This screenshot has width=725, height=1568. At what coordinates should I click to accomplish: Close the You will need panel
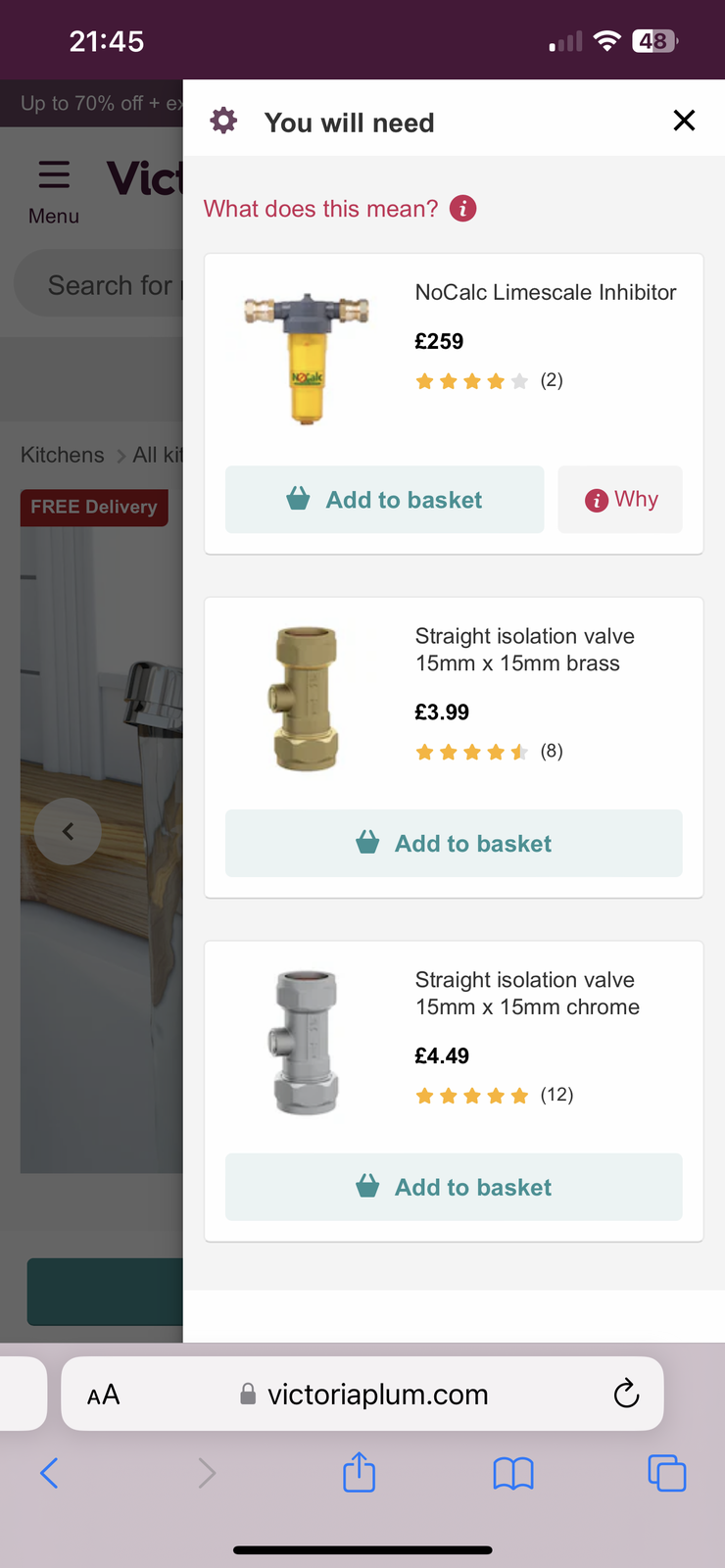[x=684, y=121]
